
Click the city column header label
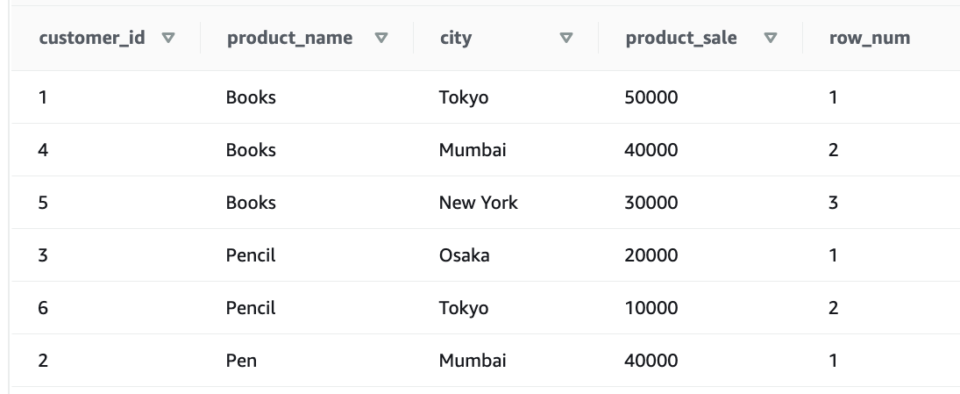456,38
